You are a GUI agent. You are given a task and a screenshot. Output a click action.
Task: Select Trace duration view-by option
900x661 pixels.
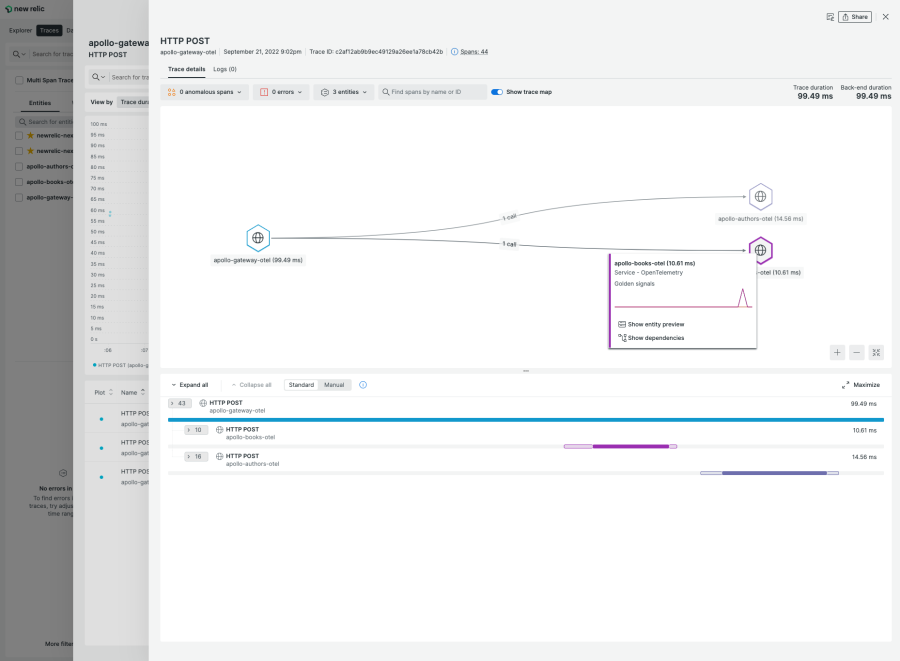(x=133, y=102)
